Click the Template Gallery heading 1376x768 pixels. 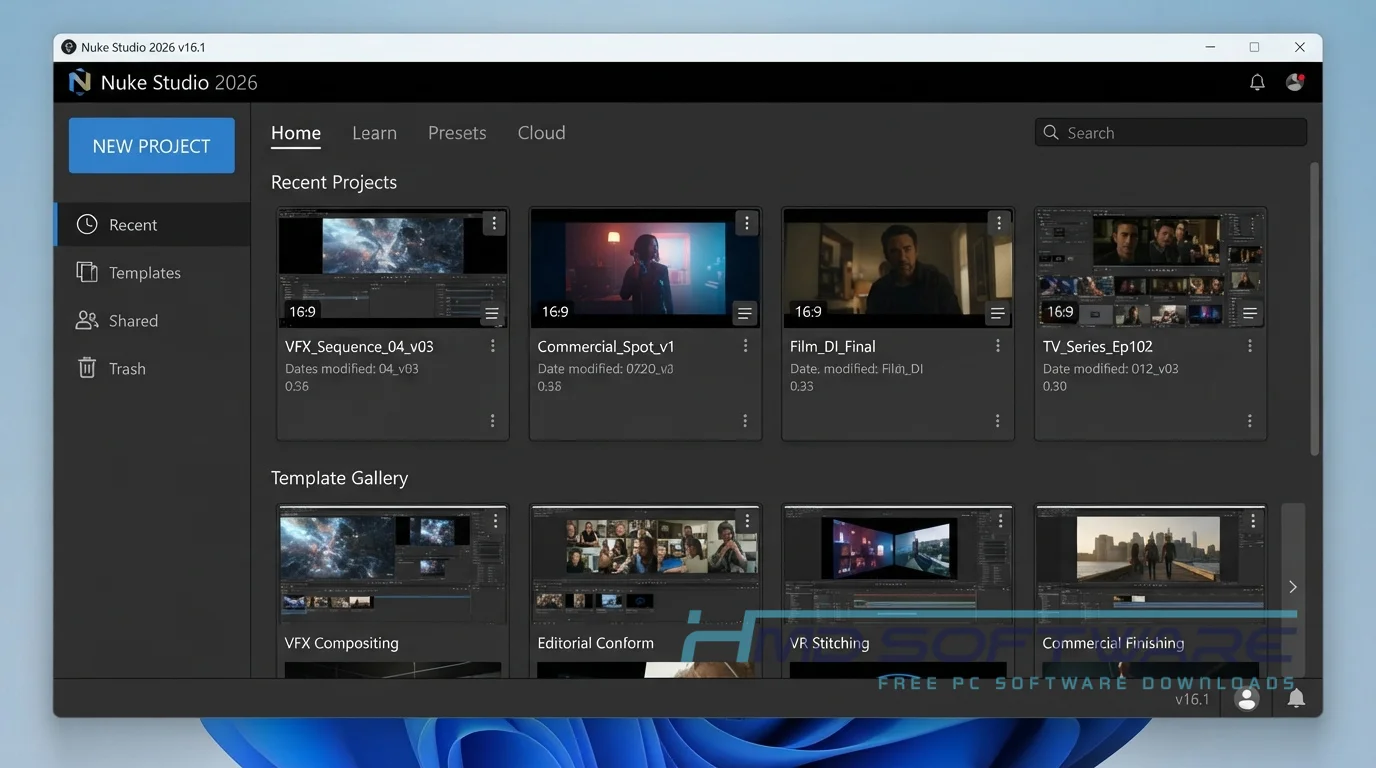pyautogui.click(x=339, y=478)
